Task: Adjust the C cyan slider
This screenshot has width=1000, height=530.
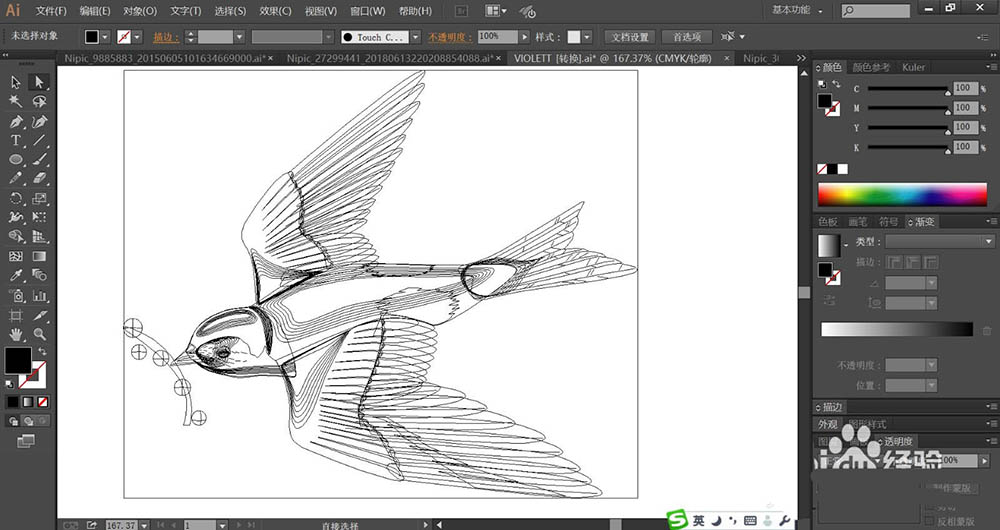Action: click(908, 88)
